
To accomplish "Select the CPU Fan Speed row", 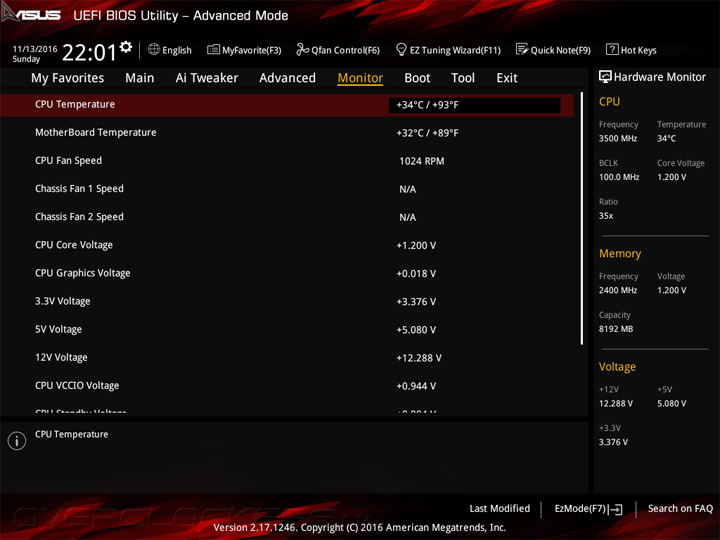I will tap(287, 161).
